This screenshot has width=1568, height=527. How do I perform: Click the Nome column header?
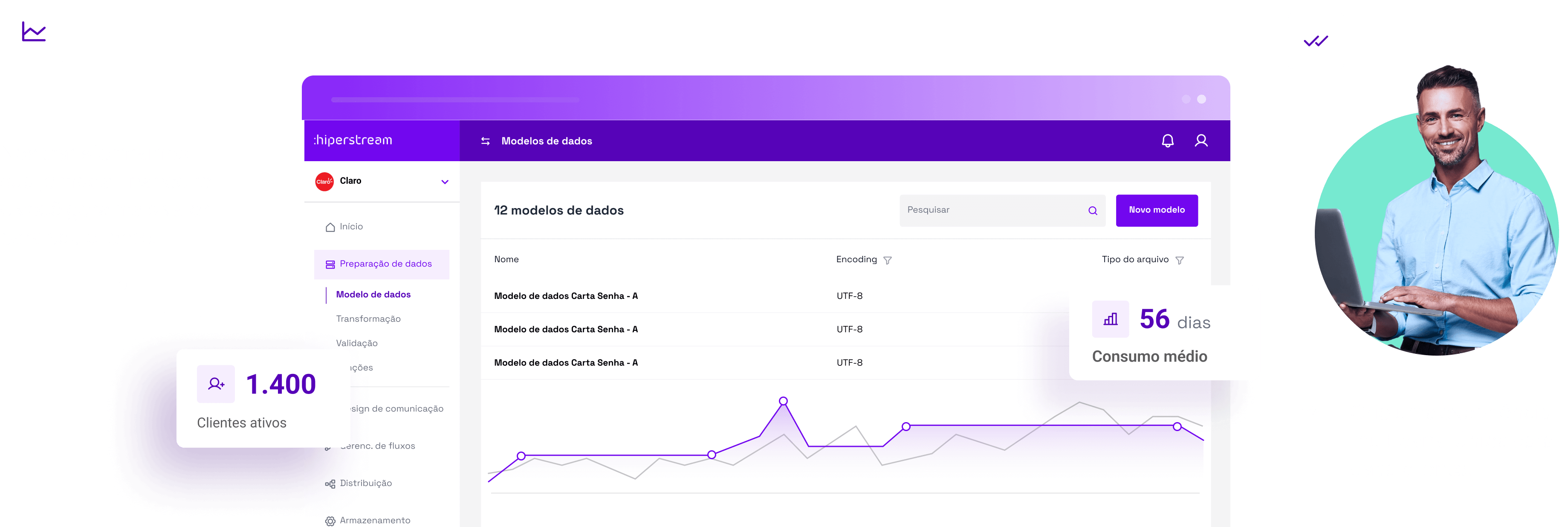coord(506,260)
